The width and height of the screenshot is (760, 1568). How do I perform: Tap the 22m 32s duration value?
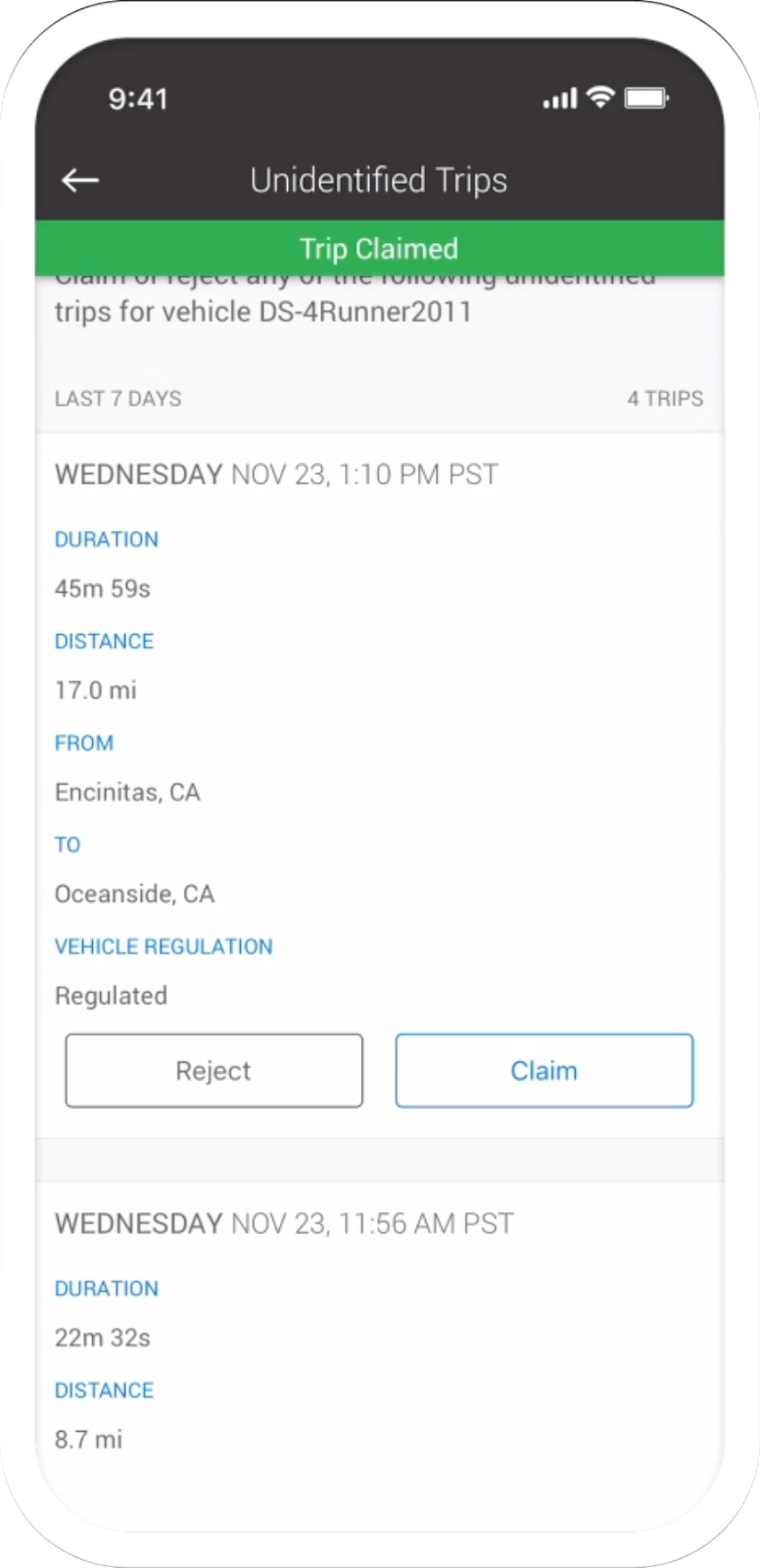pyautogui.click(x=103, y=1338)
